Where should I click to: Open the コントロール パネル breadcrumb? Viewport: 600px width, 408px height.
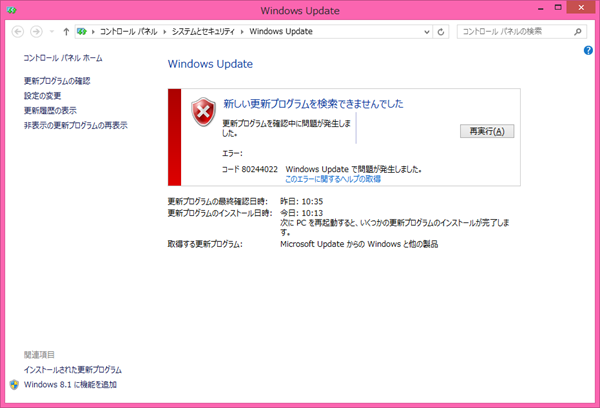(129, 32)
